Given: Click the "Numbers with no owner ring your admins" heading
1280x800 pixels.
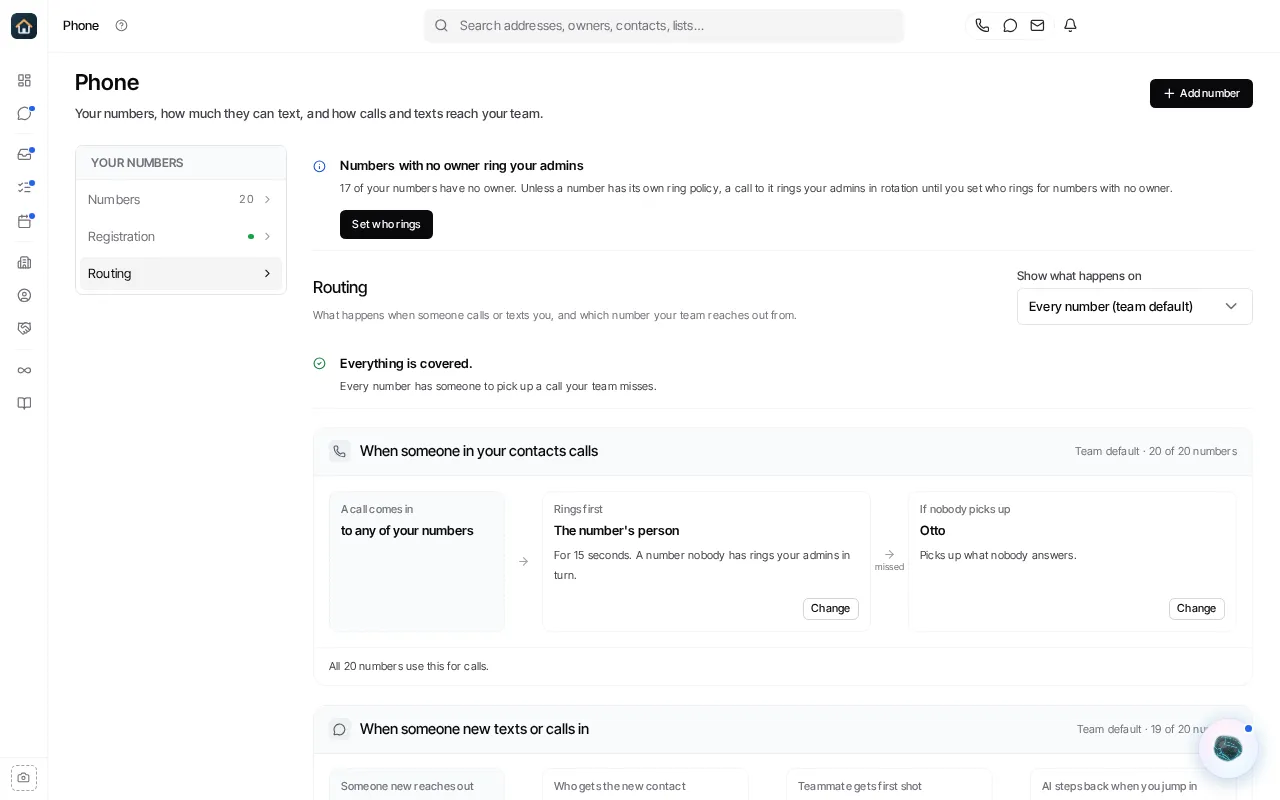Looking at the screenshot, I should [x=462, y=166].
